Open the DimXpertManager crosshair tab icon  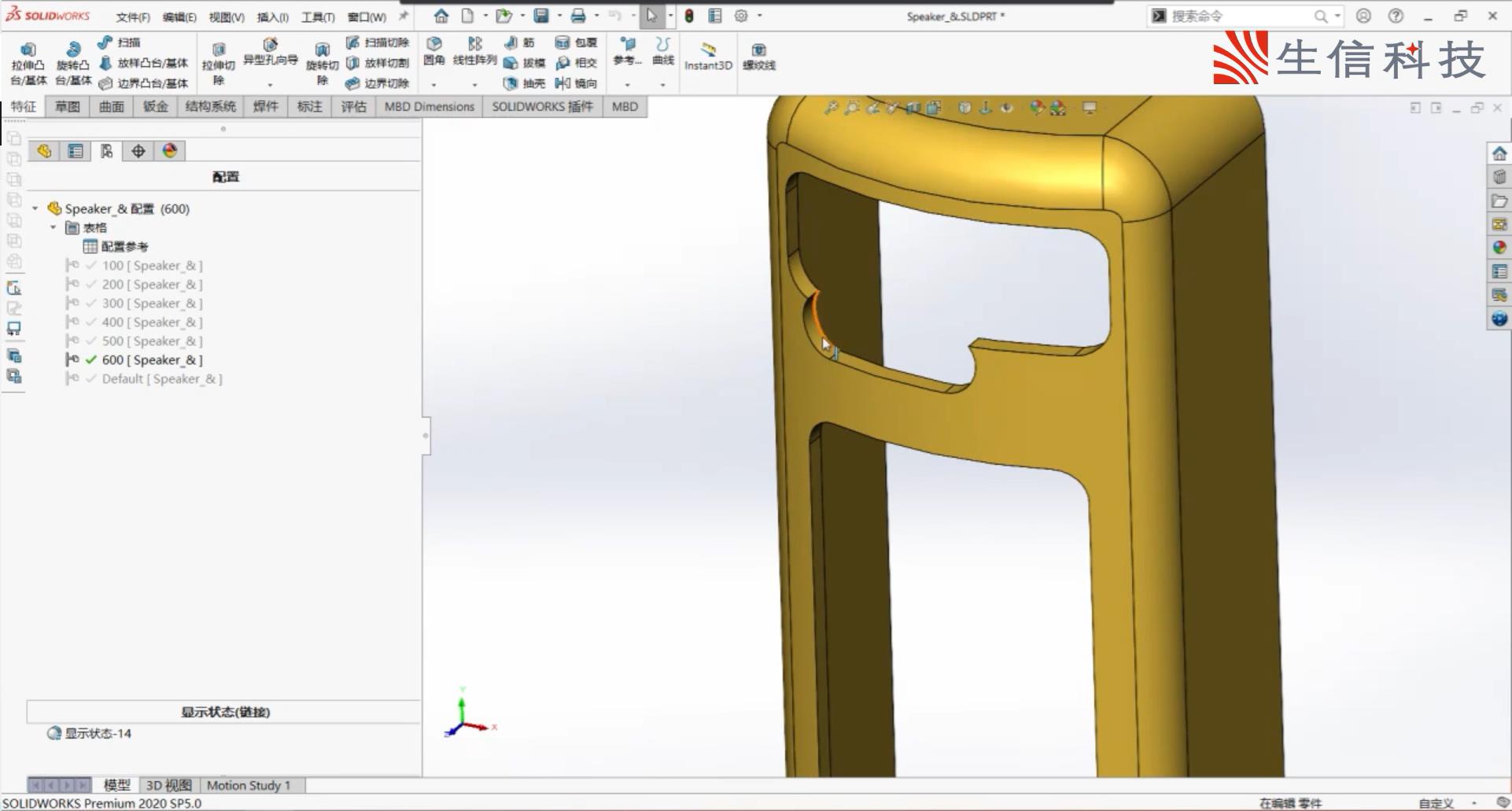pyautogui.click(x=138, y=151)
